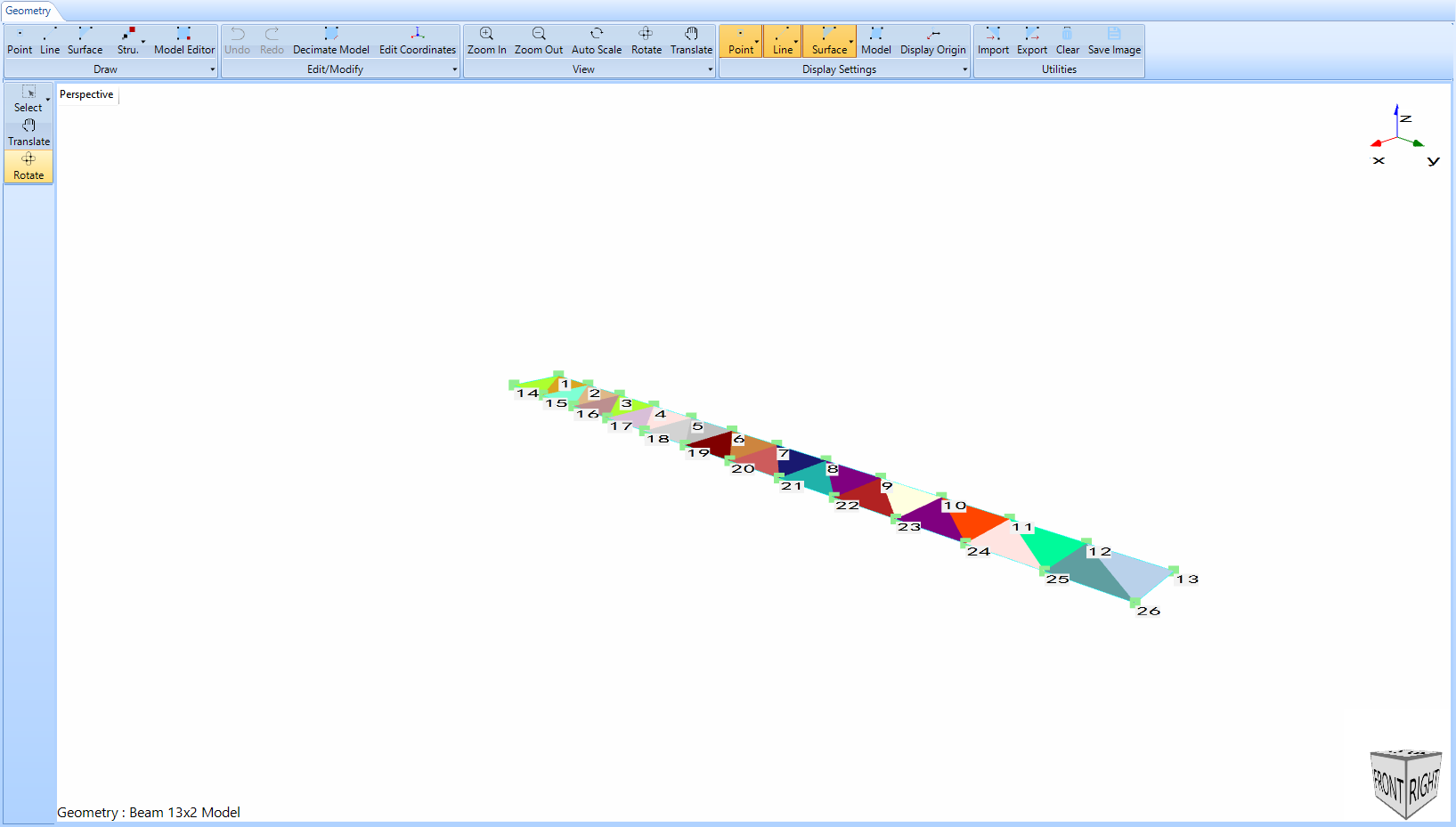Click the FRONT/RIGHT view orientation cube
1456x827 pixels.
[x=1405, y=782]
